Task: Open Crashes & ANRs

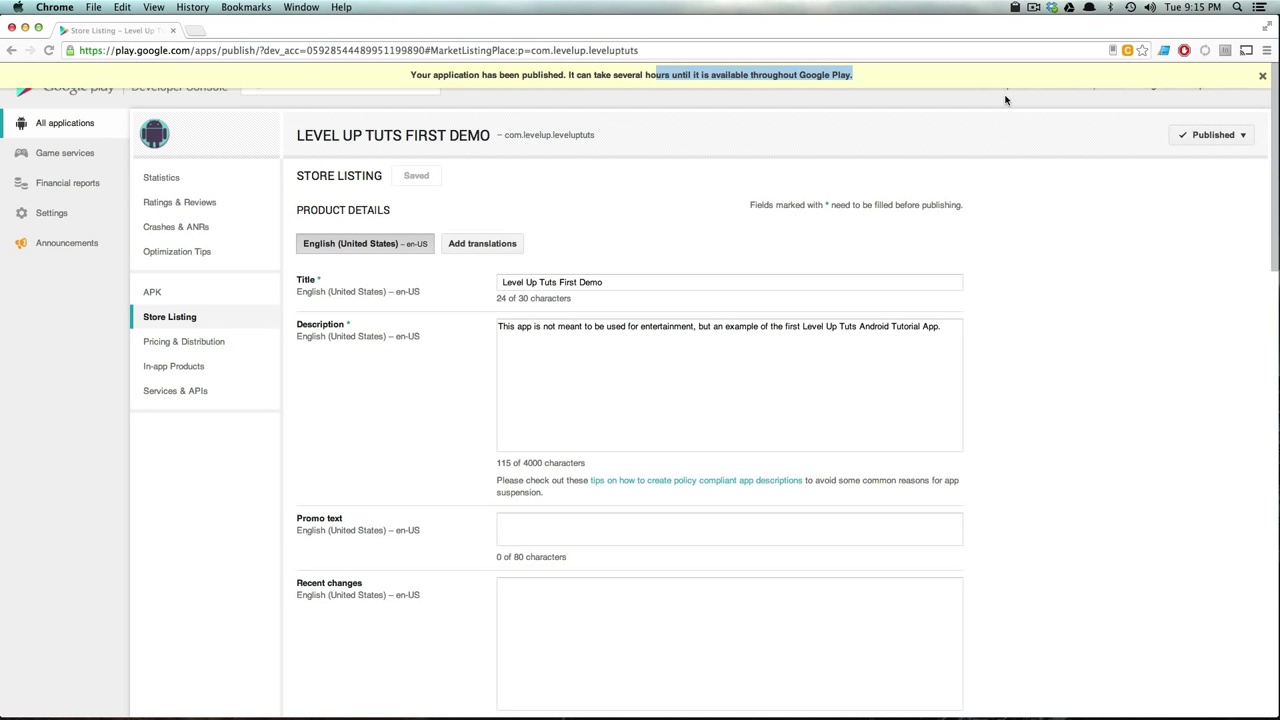Action: click(176, 227)
